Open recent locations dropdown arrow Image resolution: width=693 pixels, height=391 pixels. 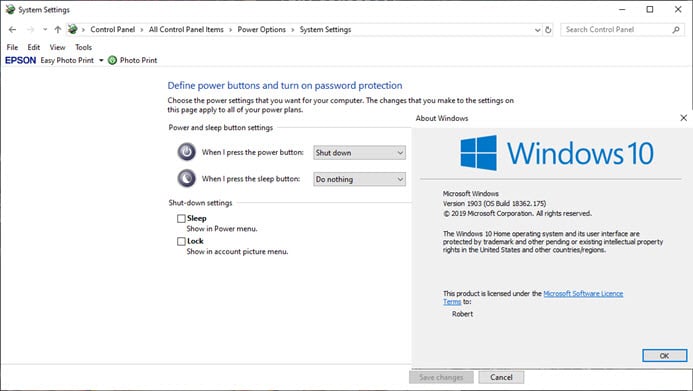(45, 30)
